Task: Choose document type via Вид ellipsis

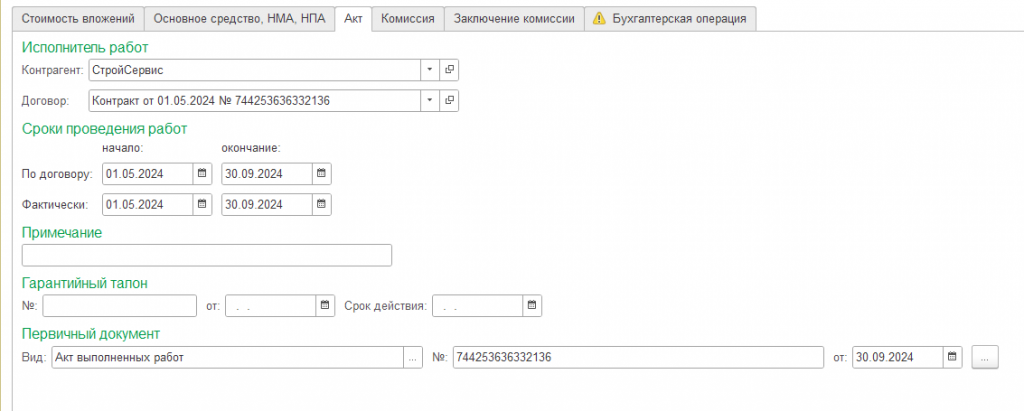Action: (413, 357)
